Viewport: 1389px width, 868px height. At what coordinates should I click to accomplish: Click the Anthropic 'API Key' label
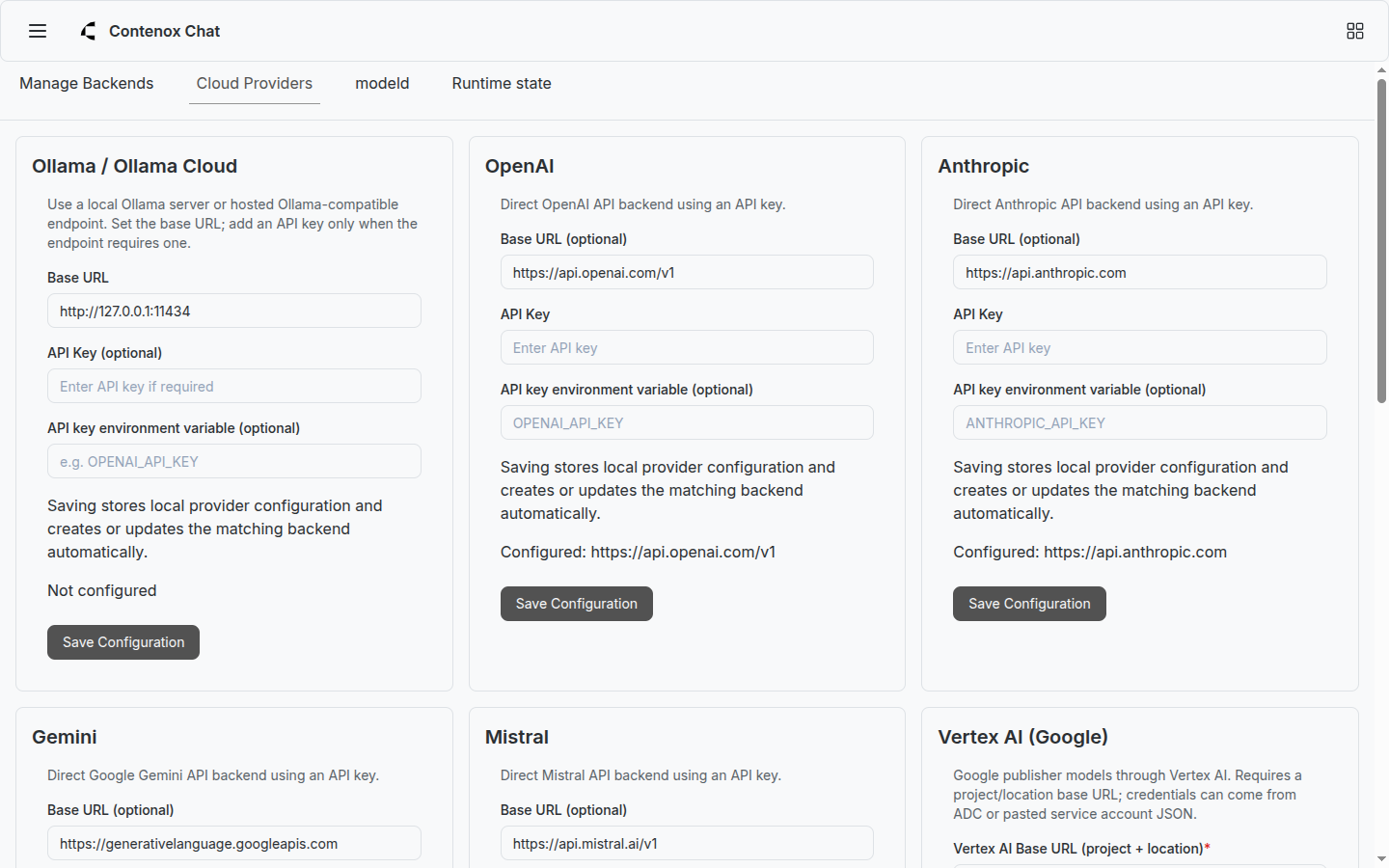tap(978, 314)
